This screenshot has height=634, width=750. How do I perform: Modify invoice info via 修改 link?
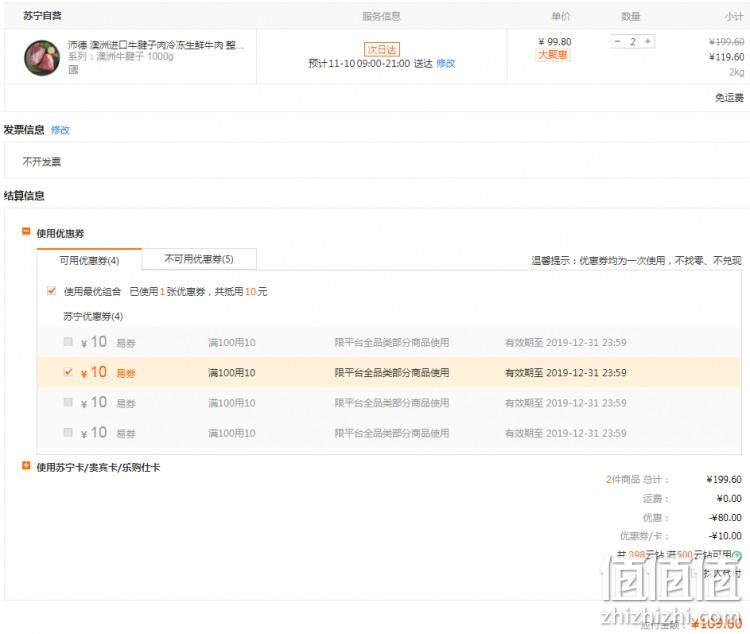pos(60,130)
